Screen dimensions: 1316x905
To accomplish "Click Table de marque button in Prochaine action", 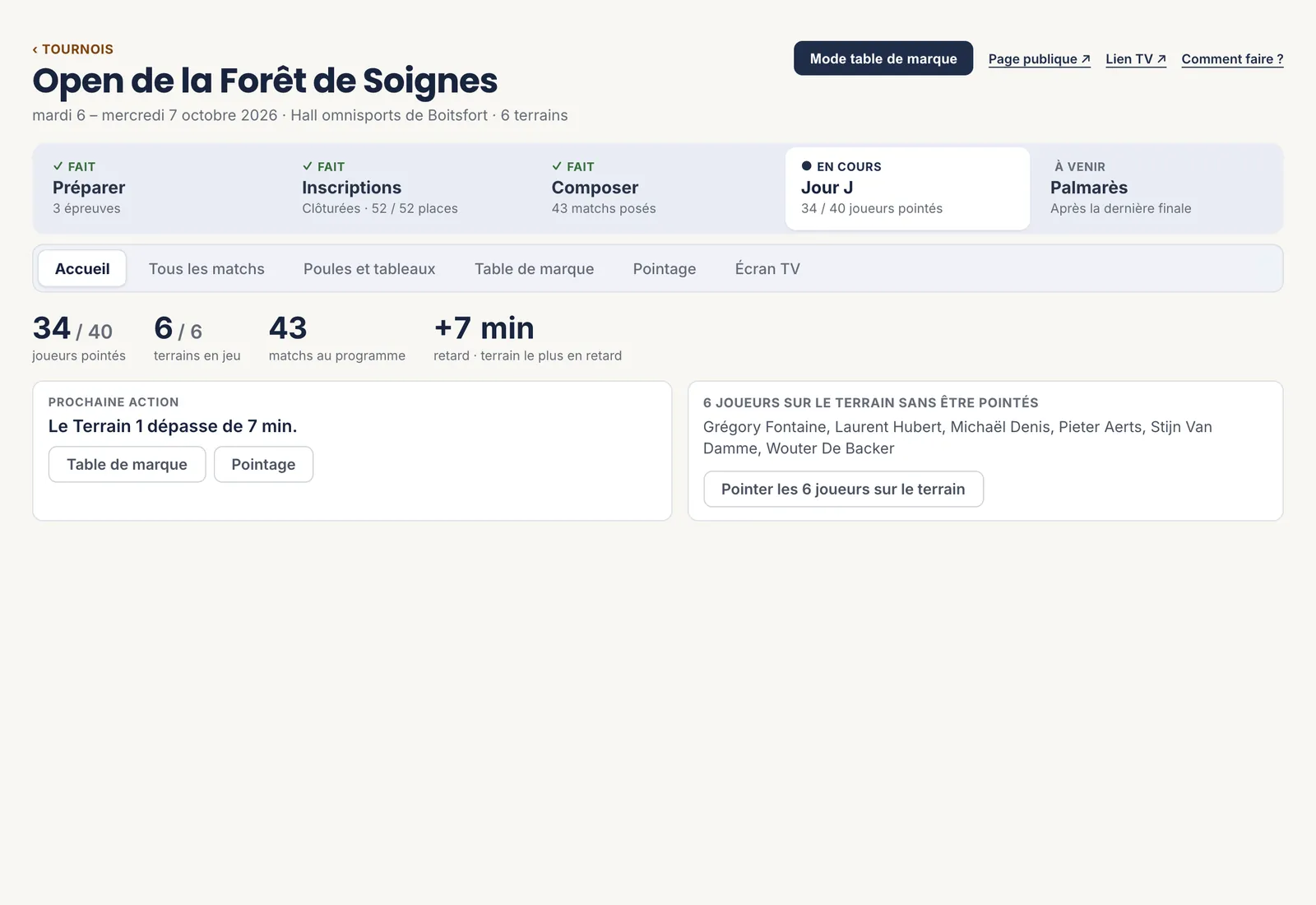I will [x=127, y=465].
